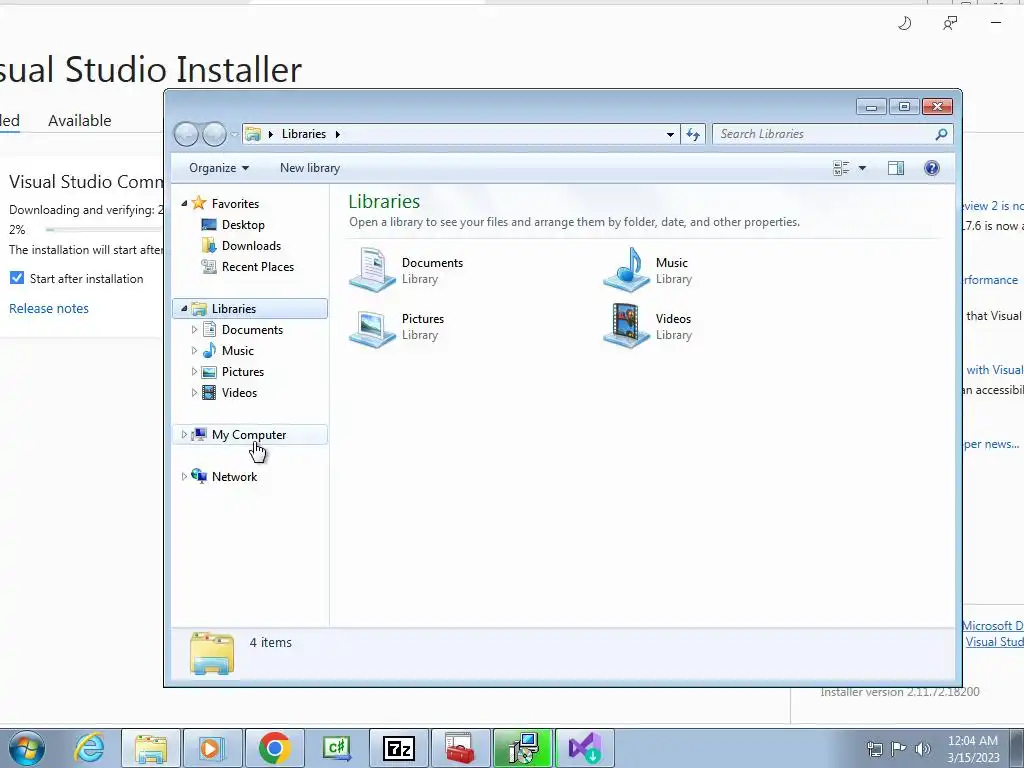Open developer news link in Installer
The image size is (1024, 768).
pos(991,444)
